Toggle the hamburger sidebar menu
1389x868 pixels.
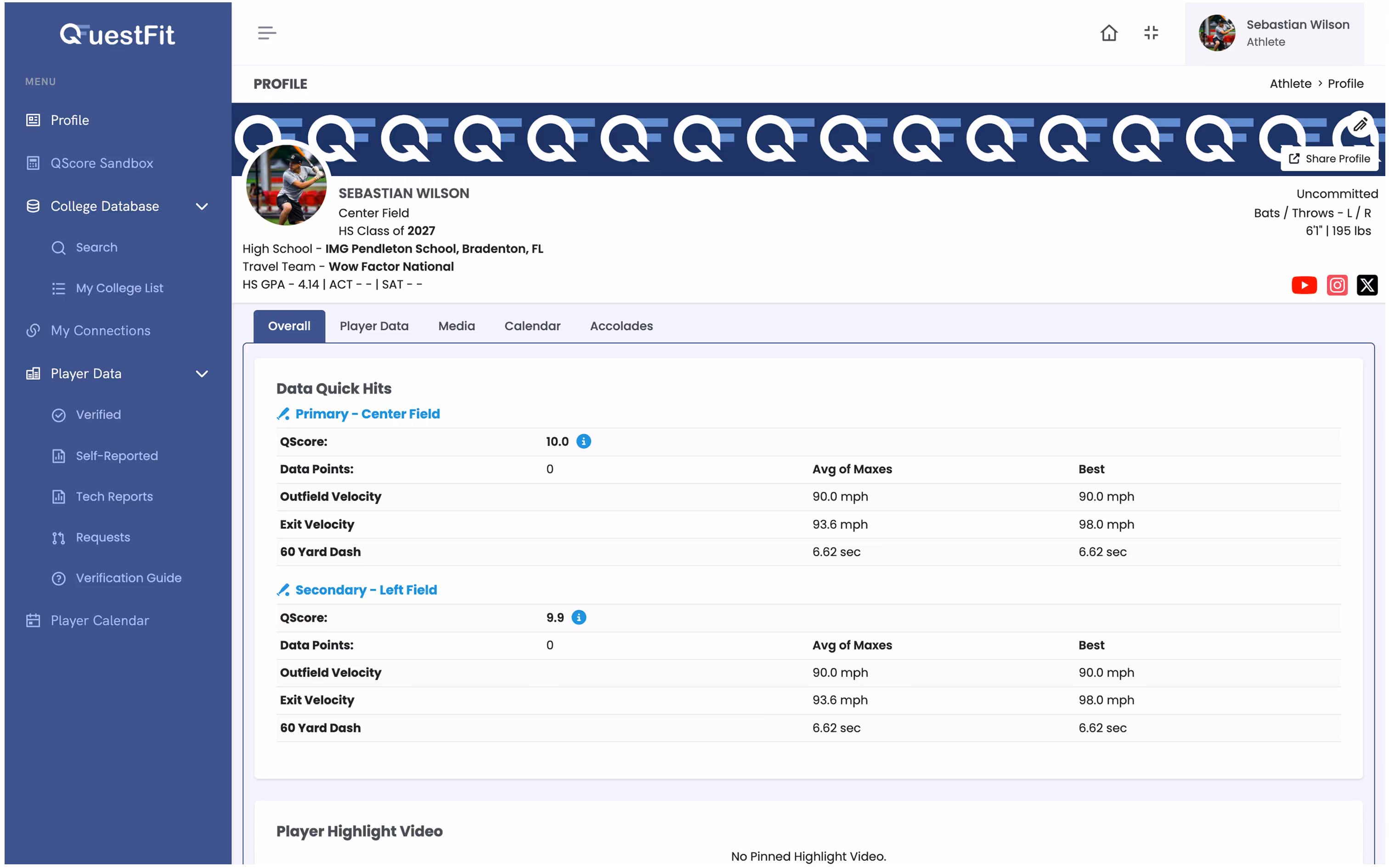(x=267, y=33)
